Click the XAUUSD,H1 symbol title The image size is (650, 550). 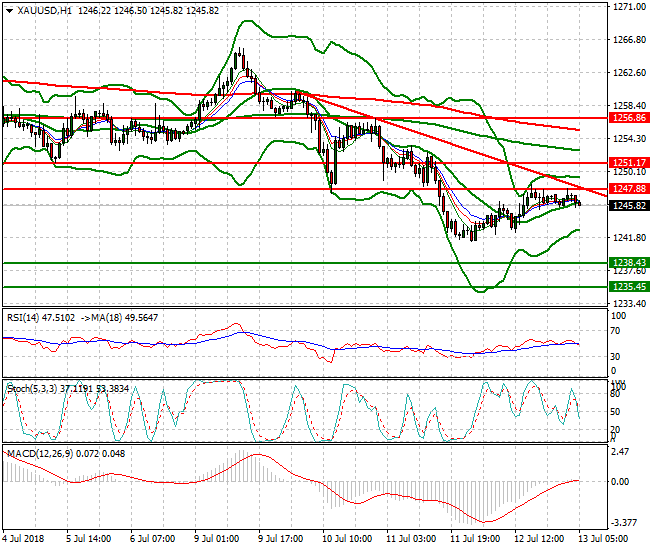tap(40, 10)
